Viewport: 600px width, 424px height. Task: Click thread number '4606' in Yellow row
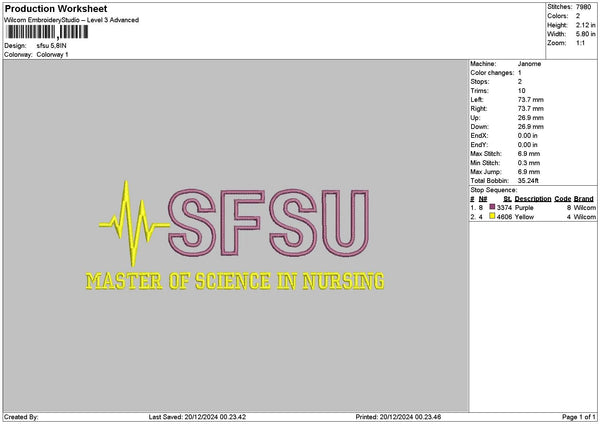[504, 217]
